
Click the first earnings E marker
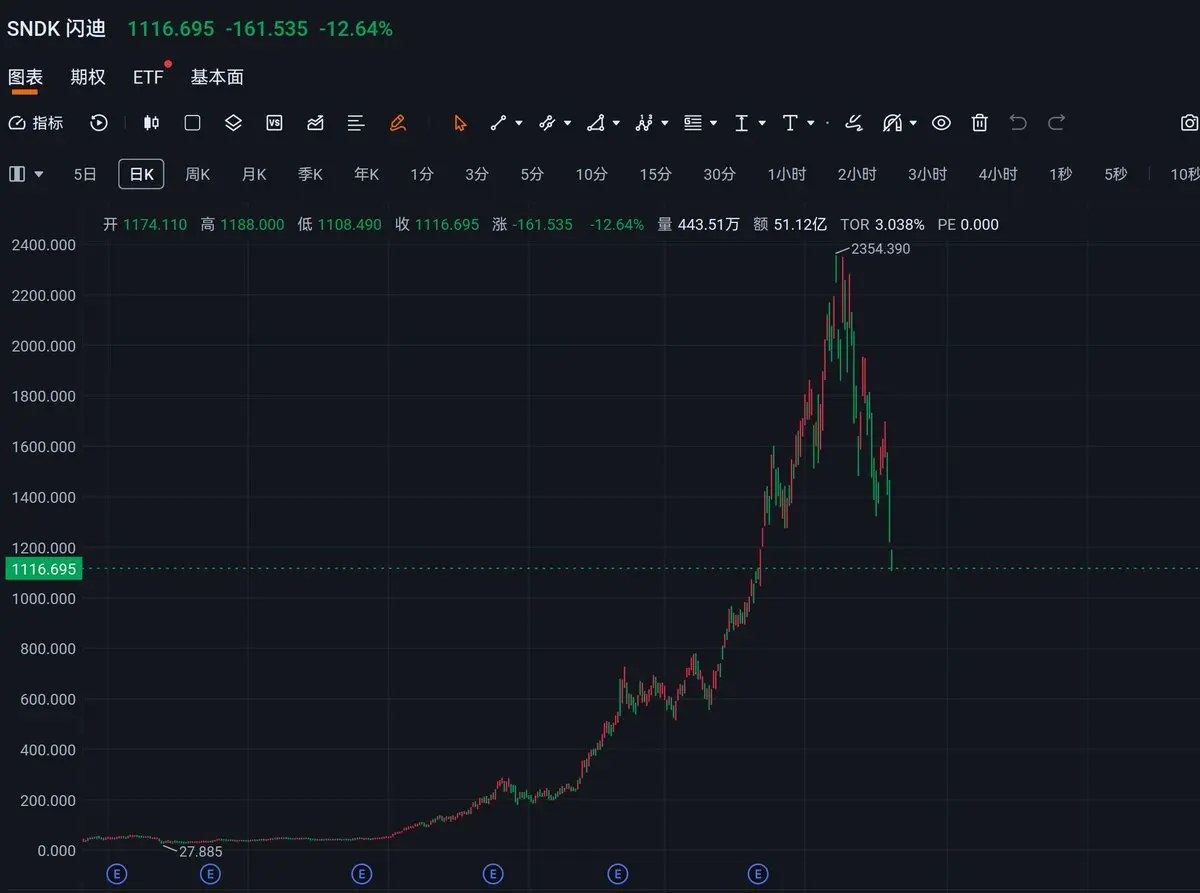coord(116,874)
